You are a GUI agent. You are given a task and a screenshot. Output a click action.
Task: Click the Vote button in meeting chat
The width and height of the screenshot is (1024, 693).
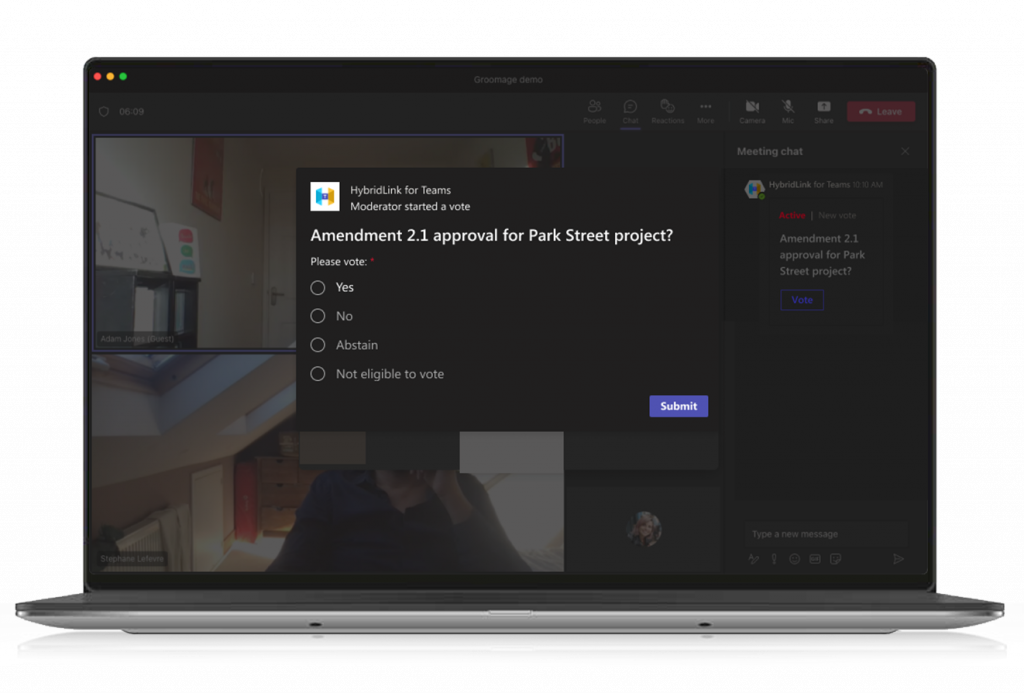click(801, 300)
